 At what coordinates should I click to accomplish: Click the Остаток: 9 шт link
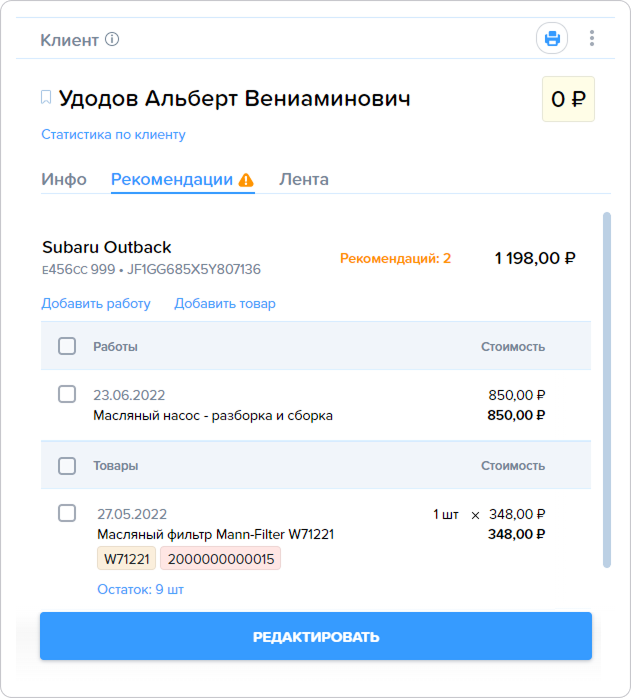tap(140, 590)
